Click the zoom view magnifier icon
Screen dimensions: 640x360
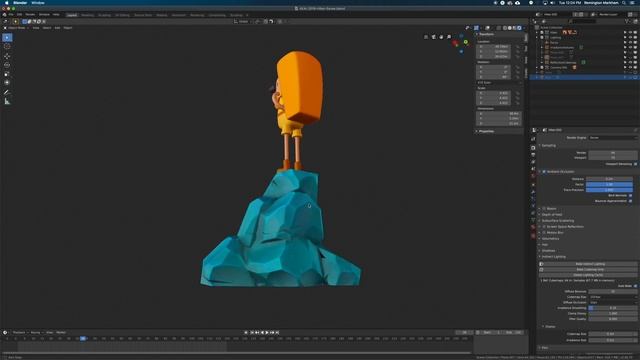[x=449, y=37]
